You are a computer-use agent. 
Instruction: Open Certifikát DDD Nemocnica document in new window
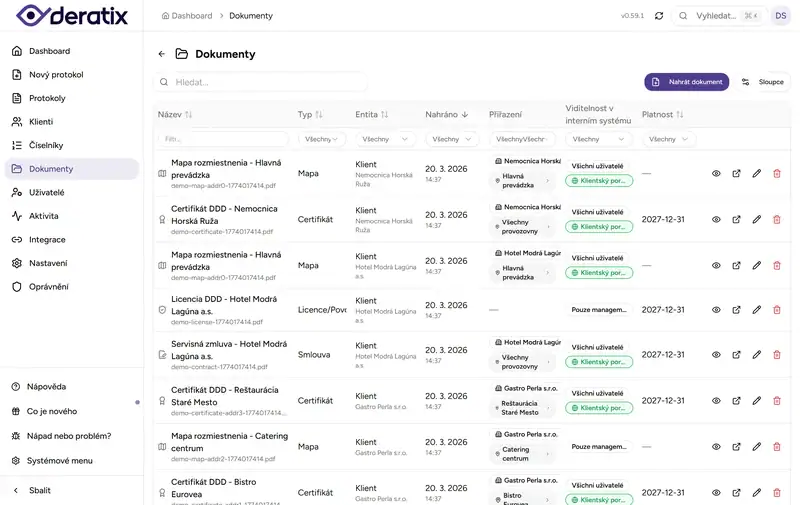(x=737, y=219)
